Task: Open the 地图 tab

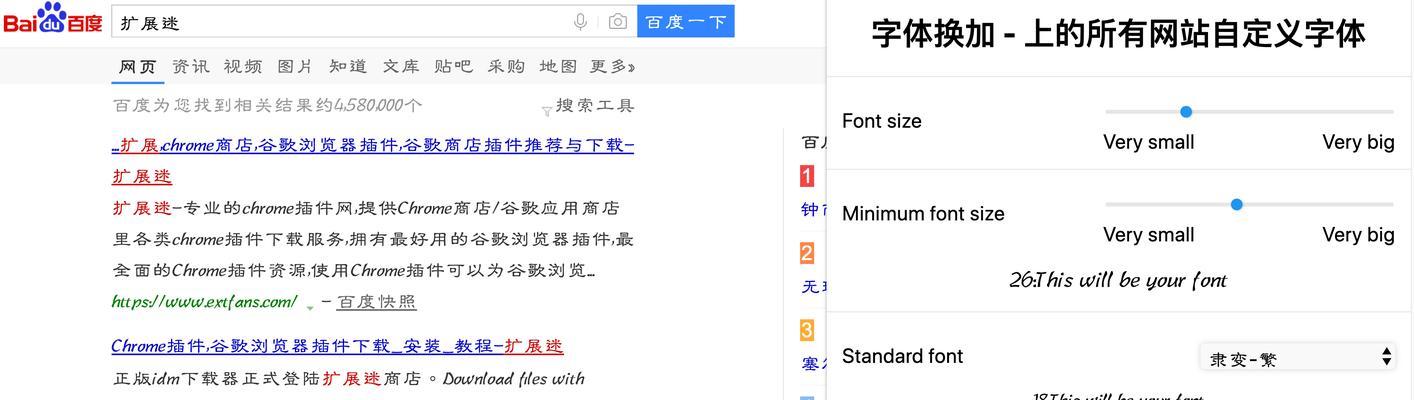Action: (558, 66)
